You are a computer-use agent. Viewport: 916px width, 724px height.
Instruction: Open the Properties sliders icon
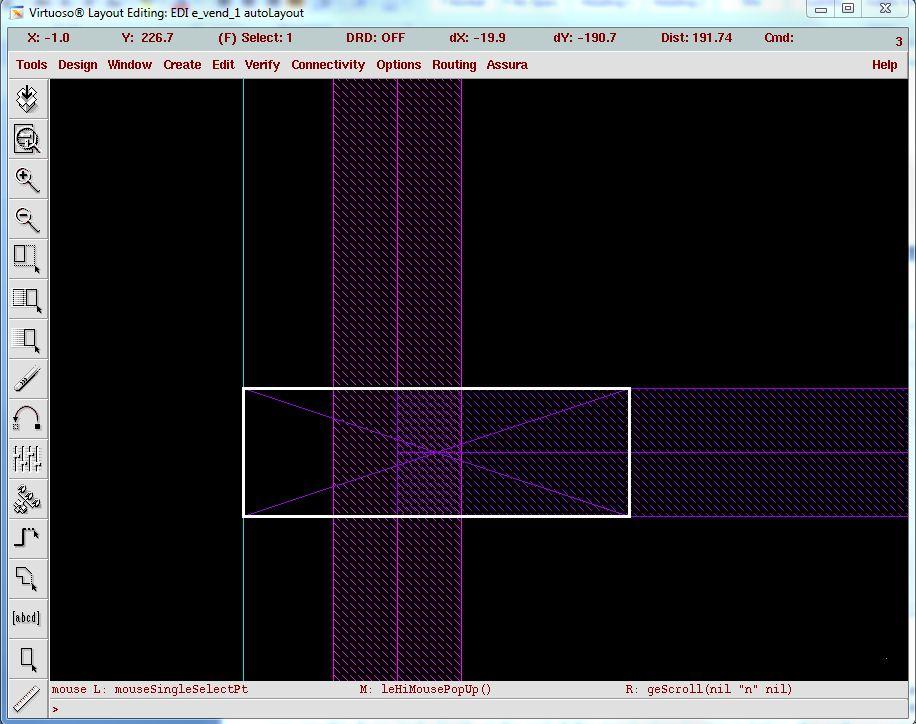(27, 458)
